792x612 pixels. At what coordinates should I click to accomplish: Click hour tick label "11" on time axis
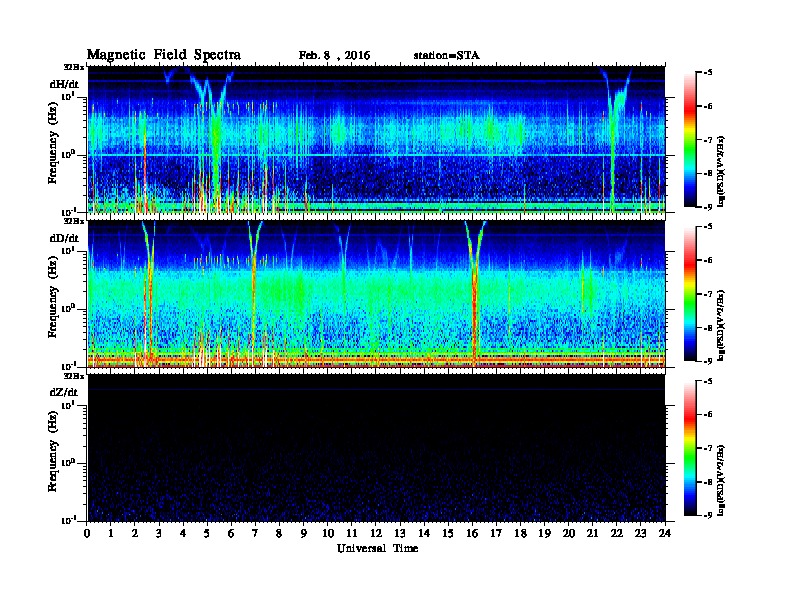click(352, 533)
